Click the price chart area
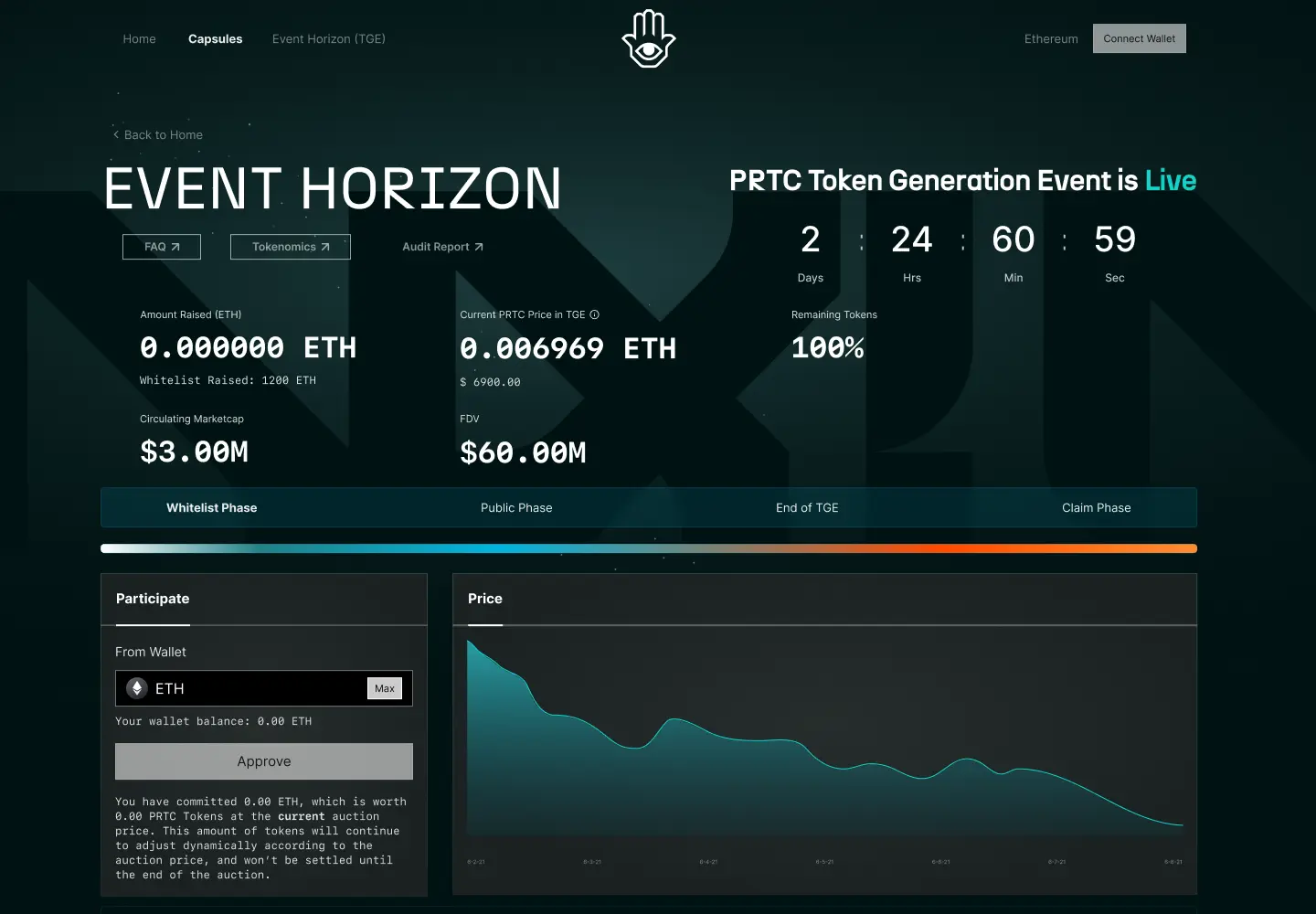 pyautogui.click(x=824, y=739)
